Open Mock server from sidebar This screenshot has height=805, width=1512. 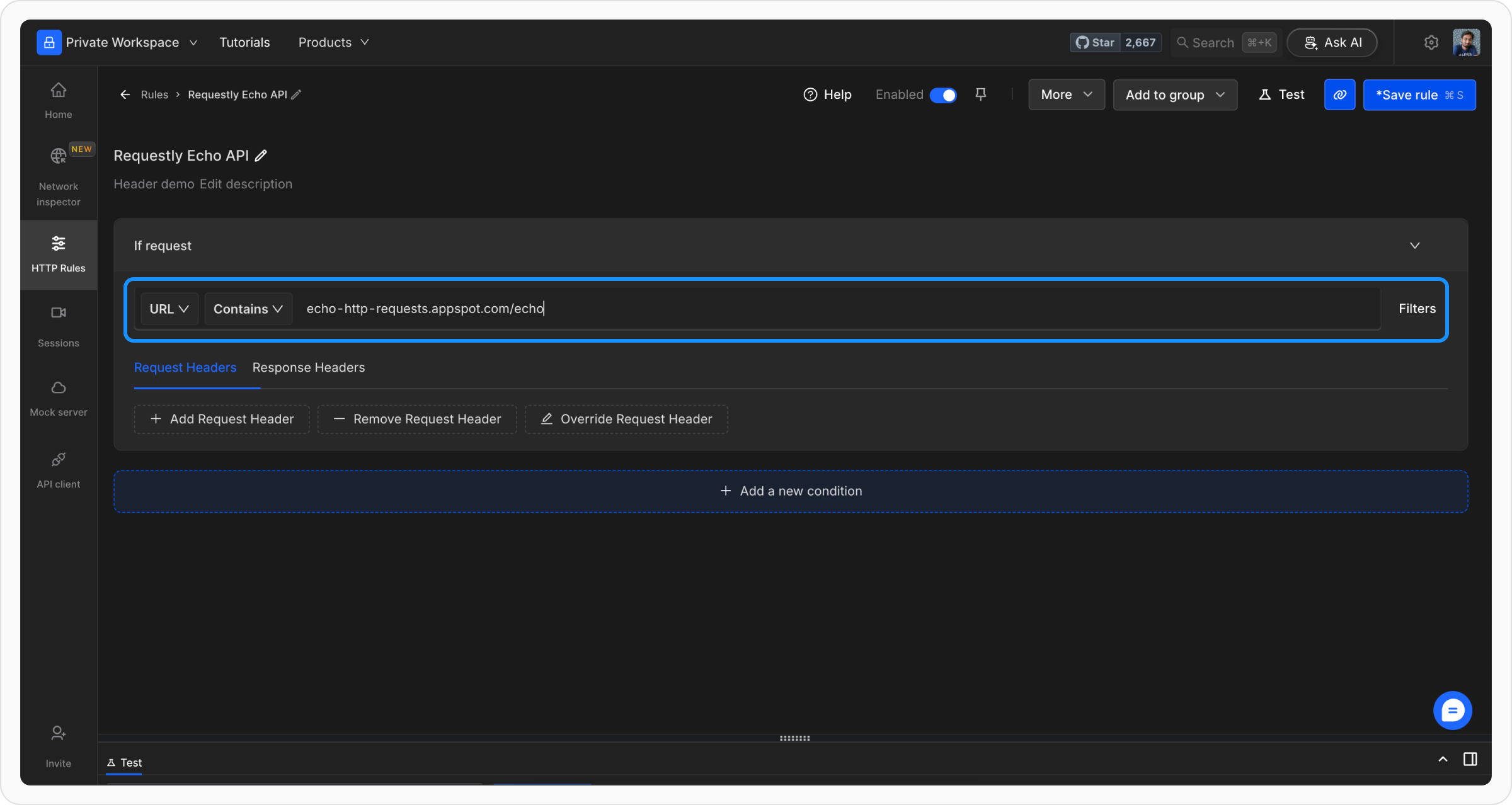[58, 388]
